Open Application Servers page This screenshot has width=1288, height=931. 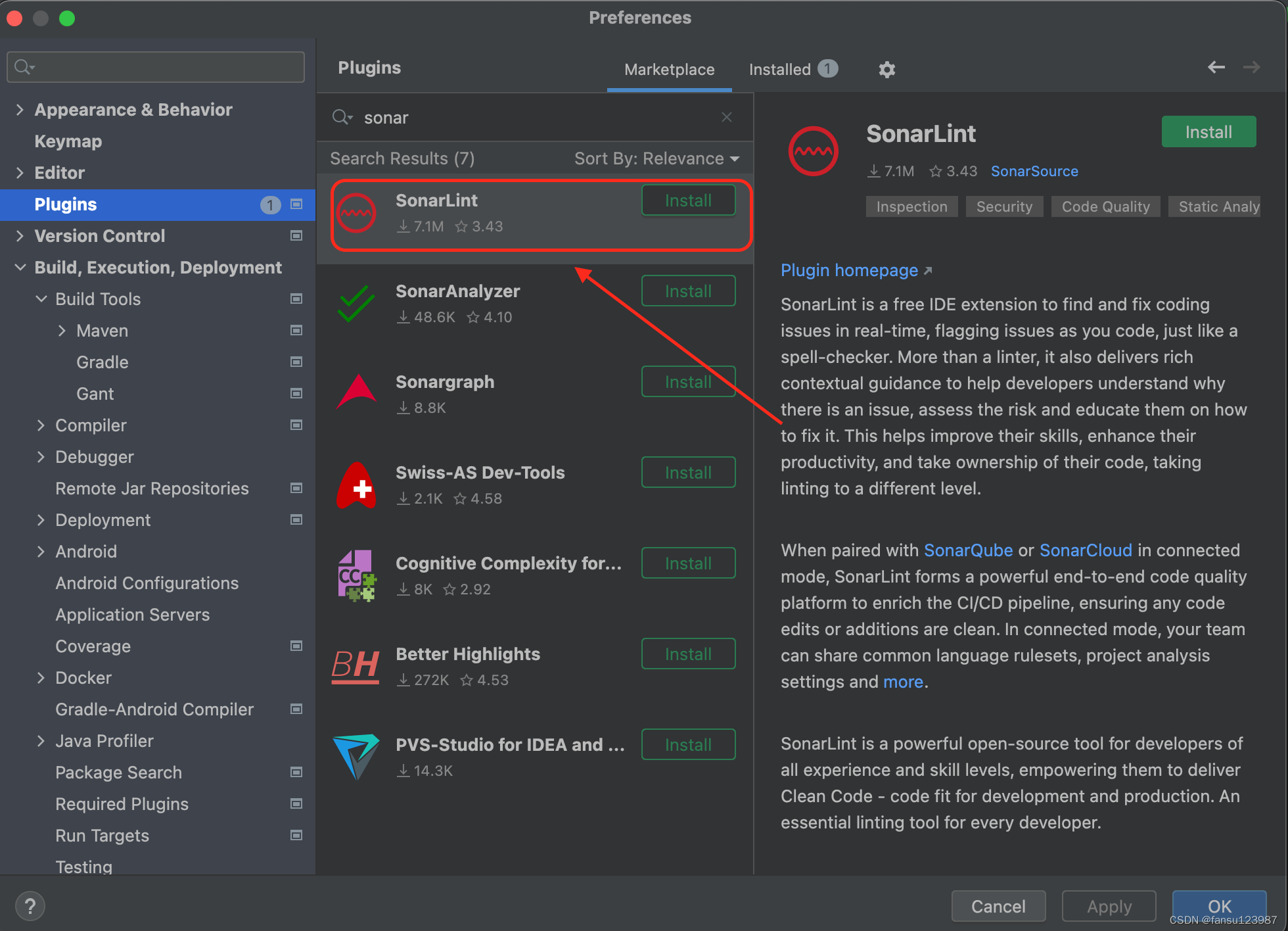point(133,615)
